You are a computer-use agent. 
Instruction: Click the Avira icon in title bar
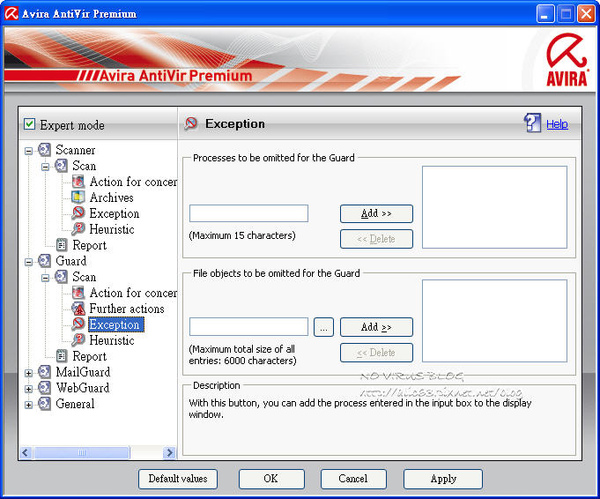pyautogui.click(x=11, y=13)
